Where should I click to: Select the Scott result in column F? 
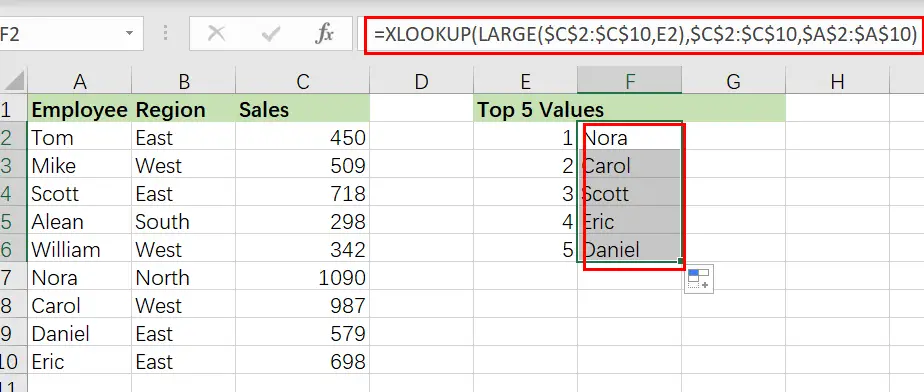click(x=629, y=193)
